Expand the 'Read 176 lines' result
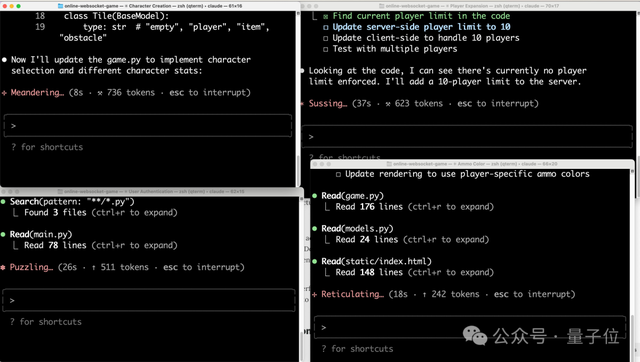The image size is (640, 362). 414,207
